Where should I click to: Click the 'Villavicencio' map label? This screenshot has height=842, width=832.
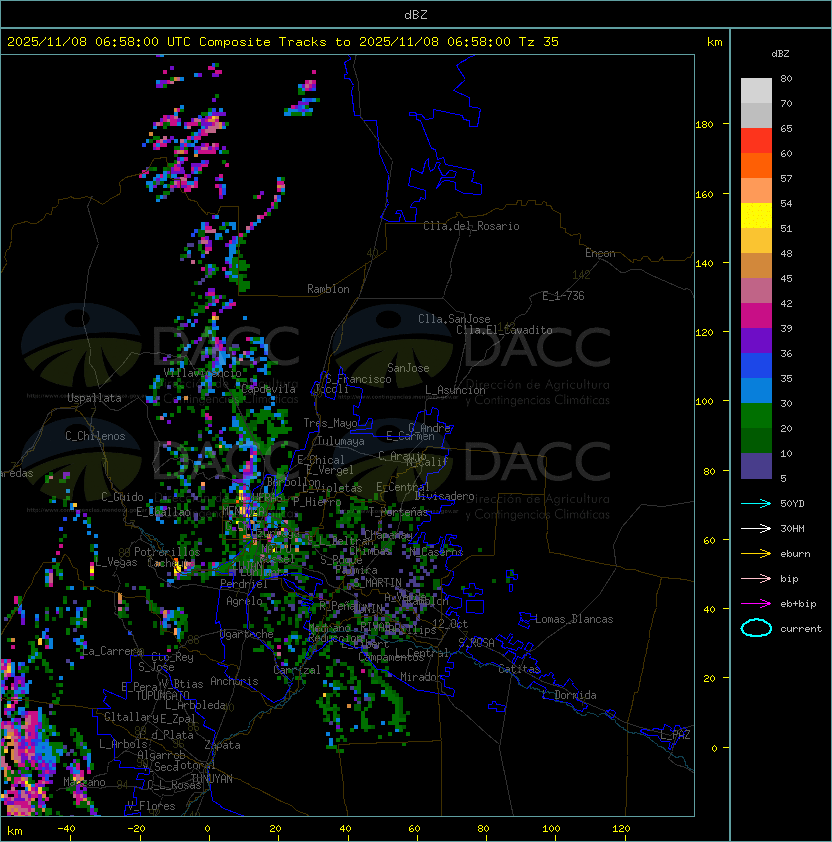202,372
